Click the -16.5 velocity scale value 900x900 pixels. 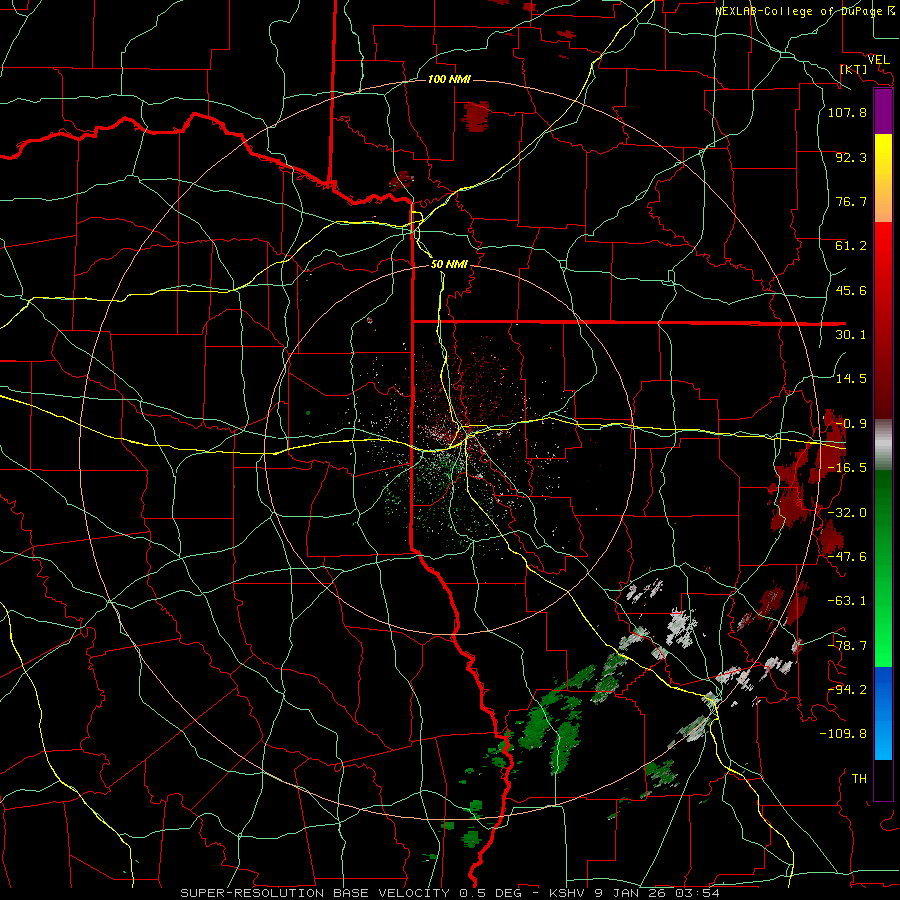(847, 468)
